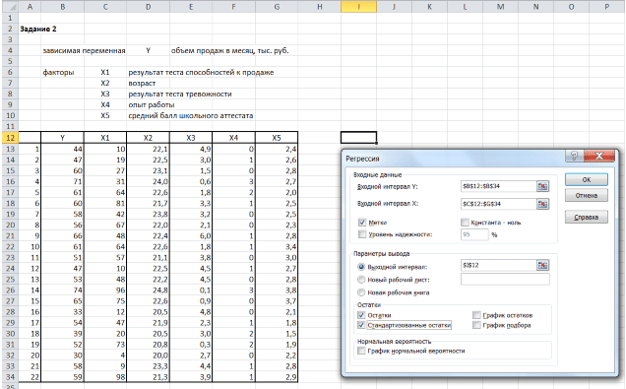Click cell text зависимая переменная
626x389 pixels.
(84, 51)
